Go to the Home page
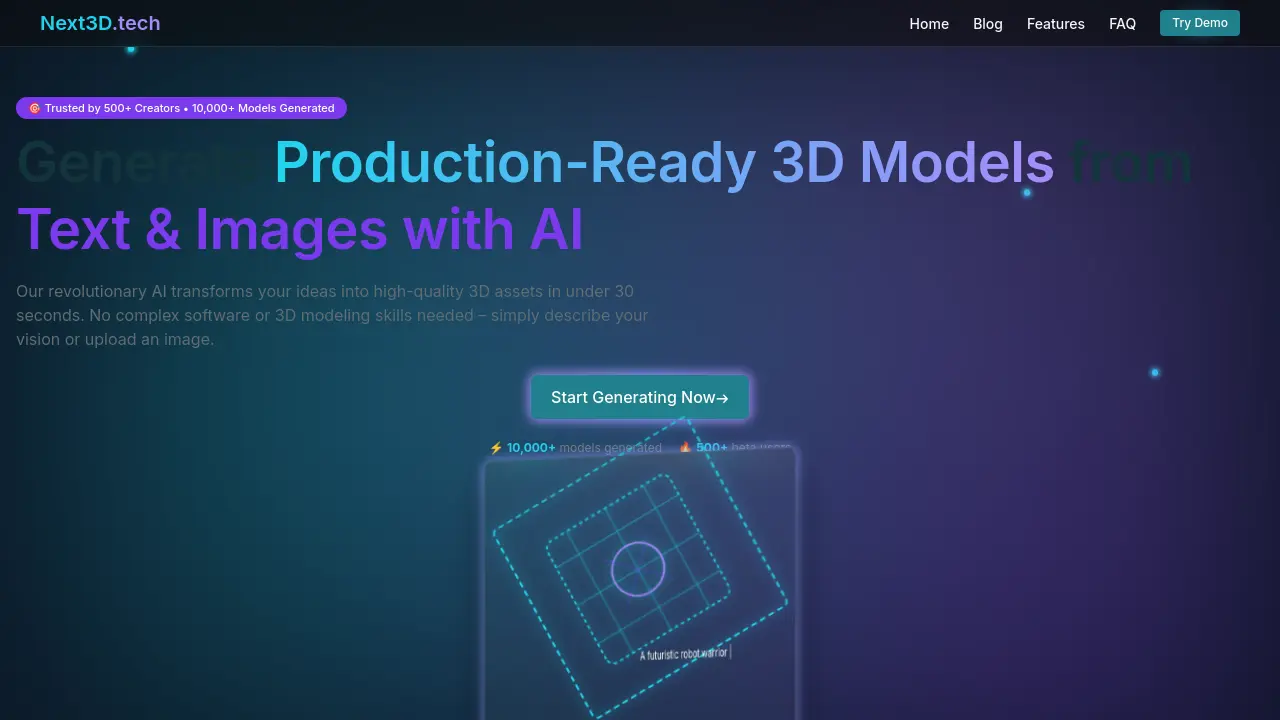 pyautogui.click(x=929, y=24)
